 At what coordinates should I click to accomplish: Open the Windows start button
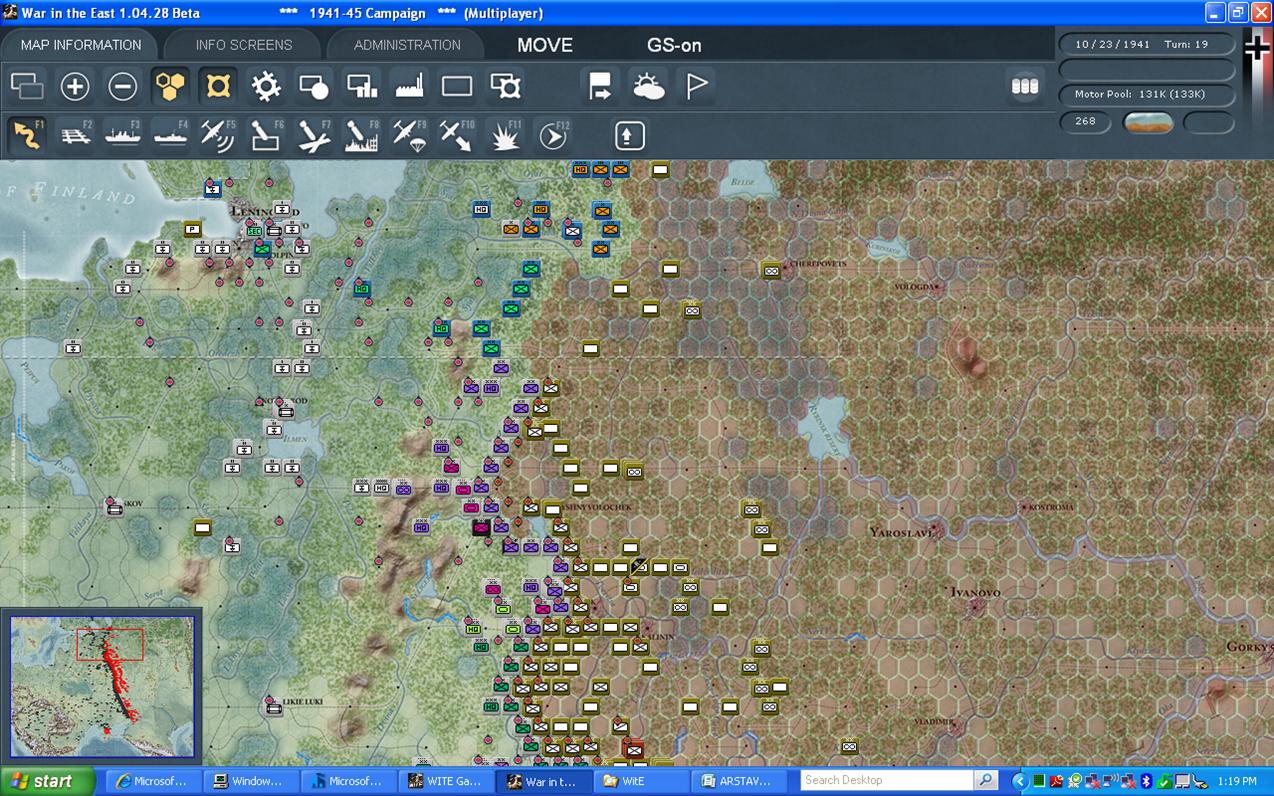[x=47, y=781]
